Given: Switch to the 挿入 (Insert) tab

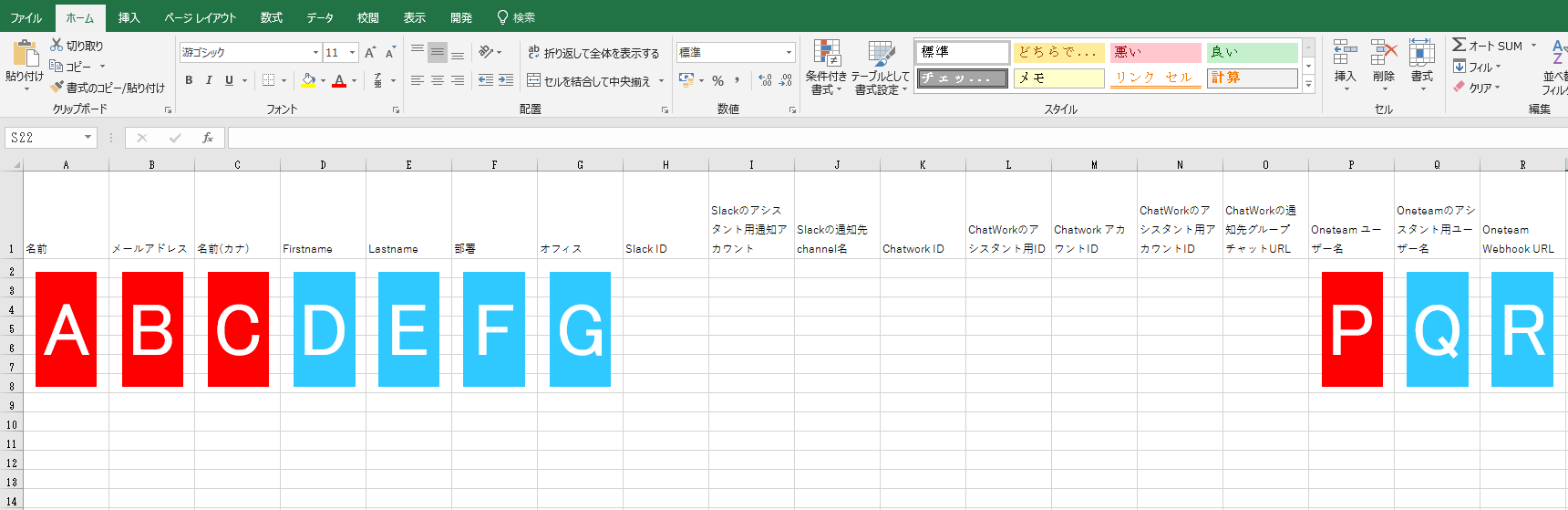Looking at the screenshot, I should click(129, 18).
